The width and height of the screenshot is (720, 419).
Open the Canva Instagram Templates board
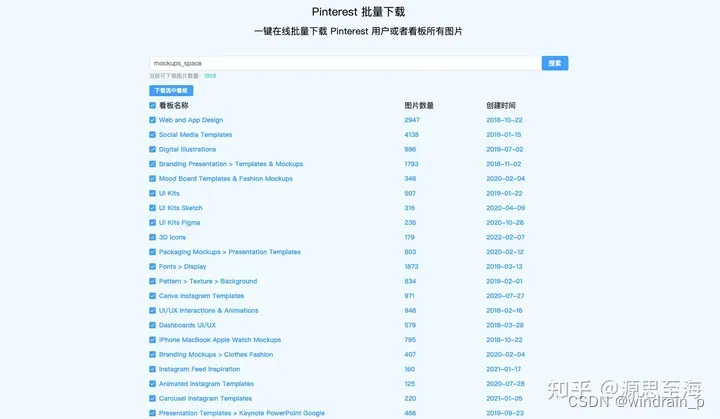(202, 296)
